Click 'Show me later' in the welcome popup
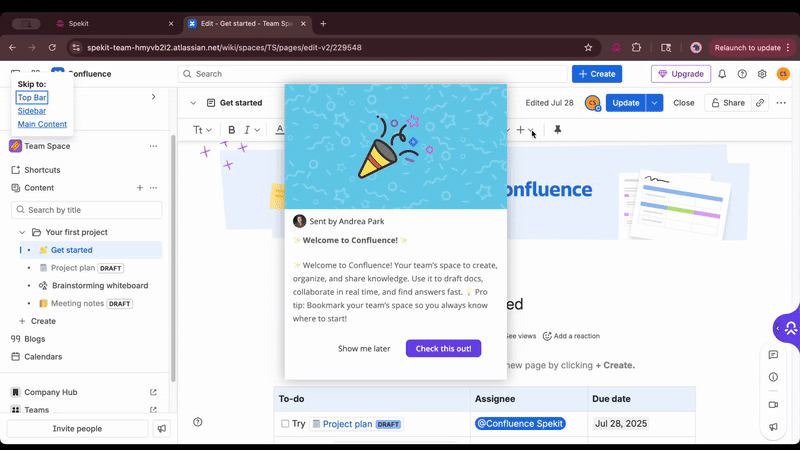This screenshot has width=800, height=450. [364, 348]
